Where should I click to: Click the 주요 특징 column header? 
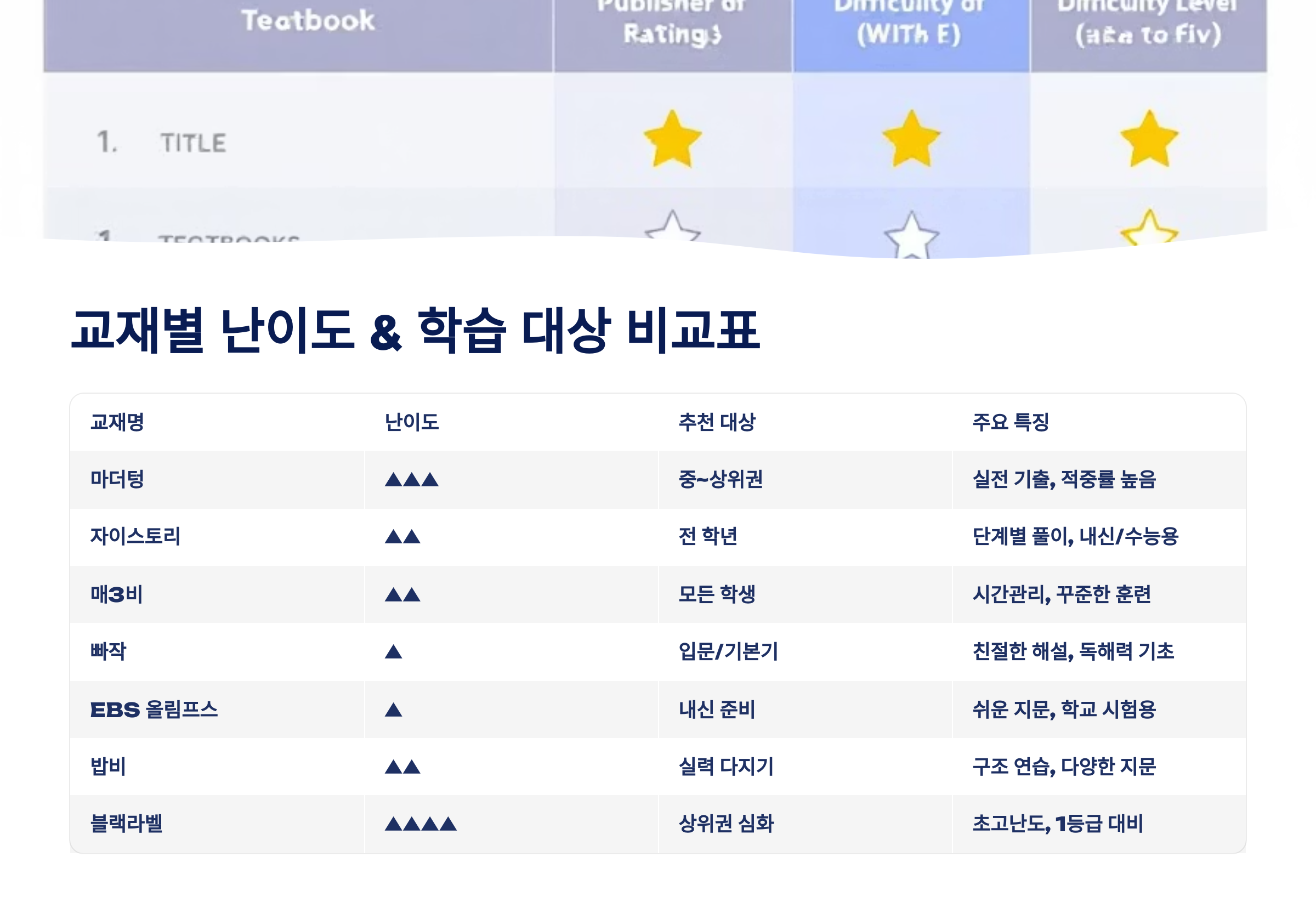1010,422
